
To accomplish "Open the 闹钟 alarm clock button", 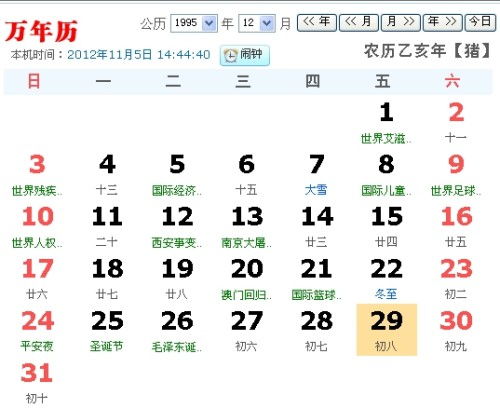I will (x=245, y=55).
